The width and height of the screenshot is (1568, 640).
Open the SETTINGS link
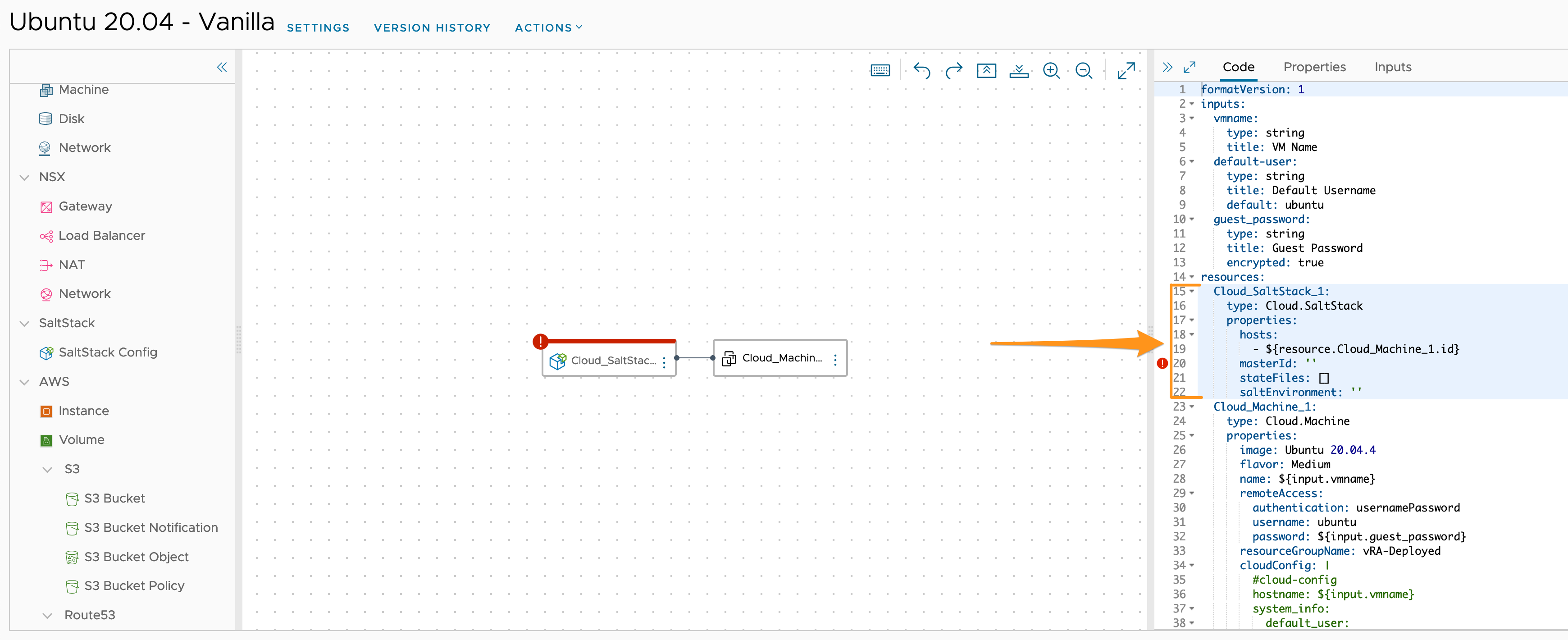click(x=318, y=28)
